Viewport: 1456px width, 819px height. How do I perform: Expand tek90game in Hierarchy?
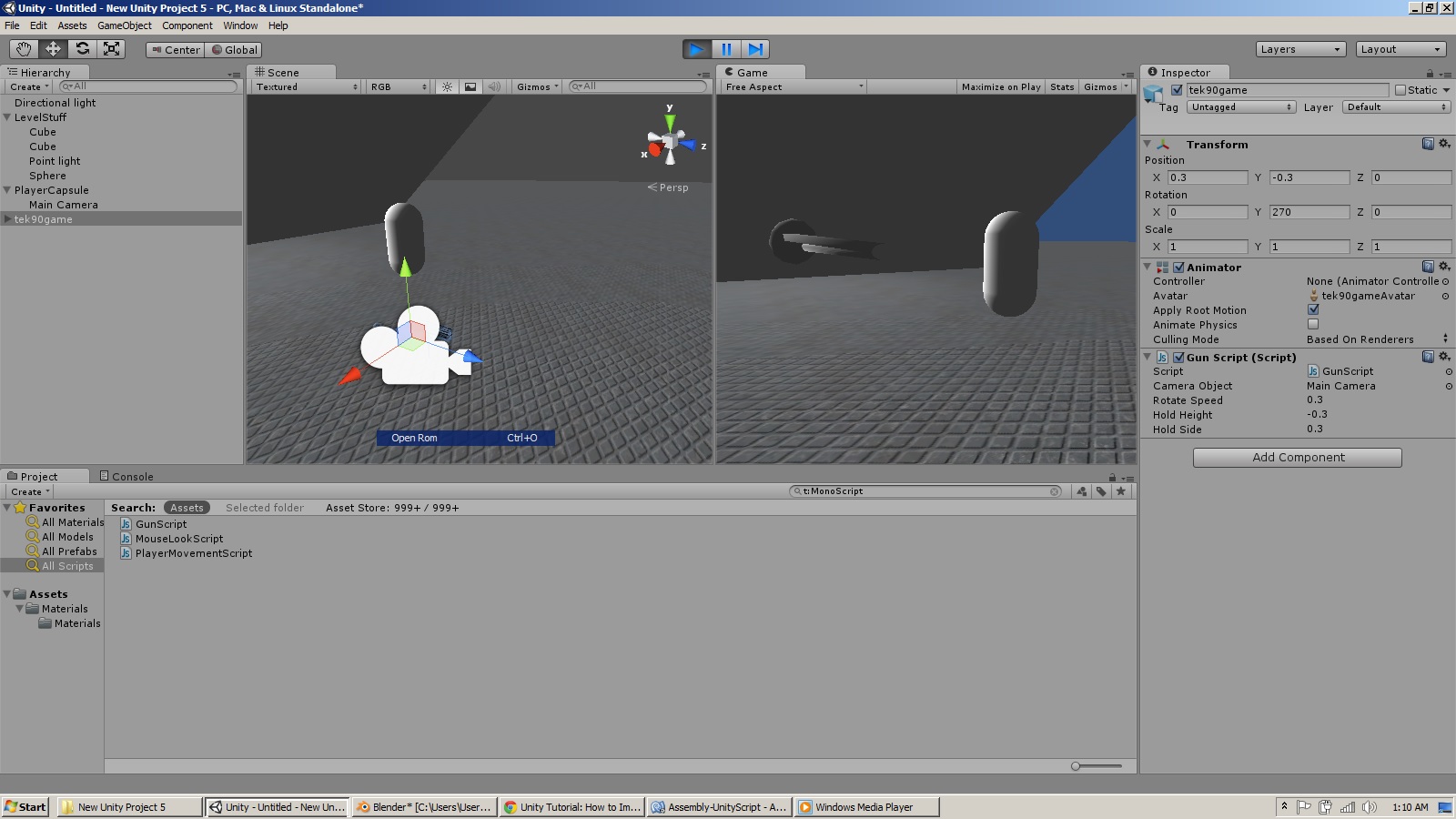click(x=7, y=219)
